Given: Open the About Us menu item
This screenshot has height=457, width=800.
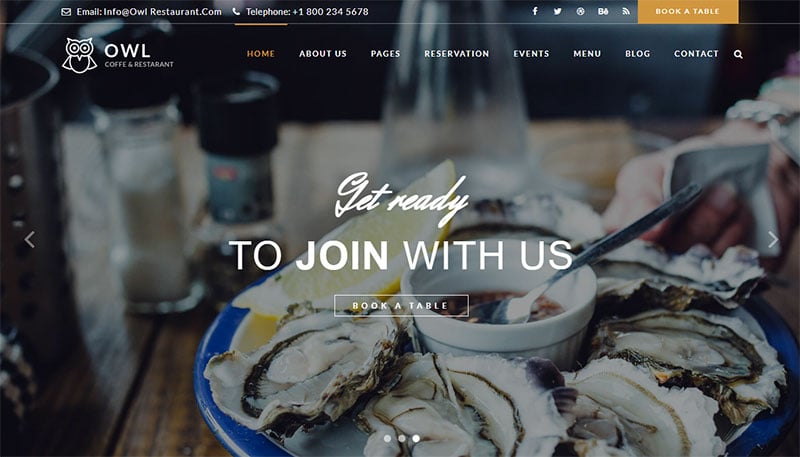Looking at the screenshot, I should tap(323, 54).
